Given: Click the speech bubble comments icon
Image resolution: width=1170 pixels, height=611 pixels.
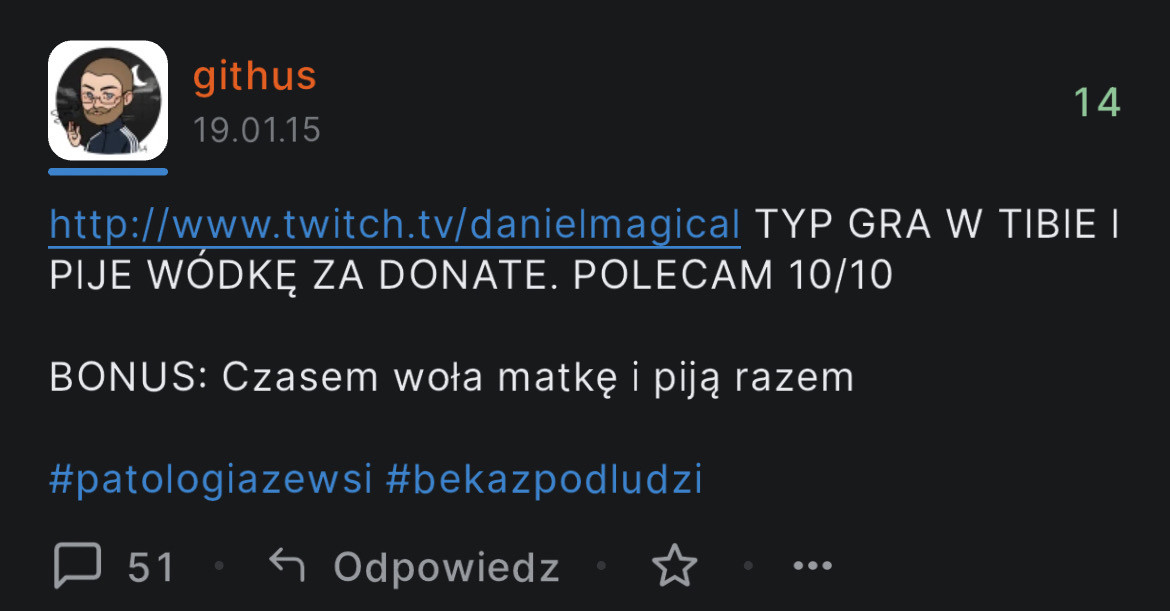Looking at the screenshot, I should [x=78, y=565].
